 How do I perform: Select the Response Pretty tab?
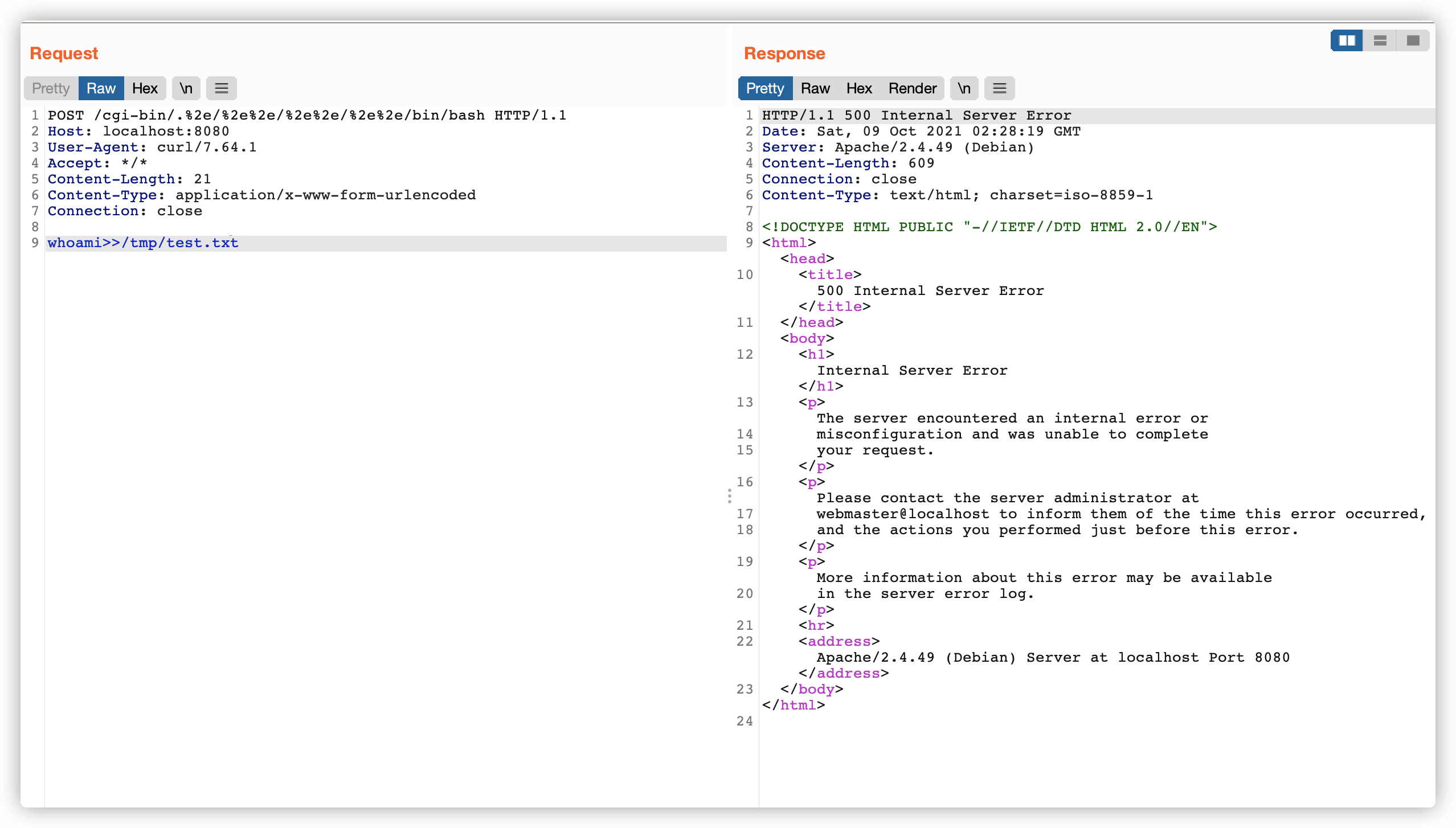point(765,88)
